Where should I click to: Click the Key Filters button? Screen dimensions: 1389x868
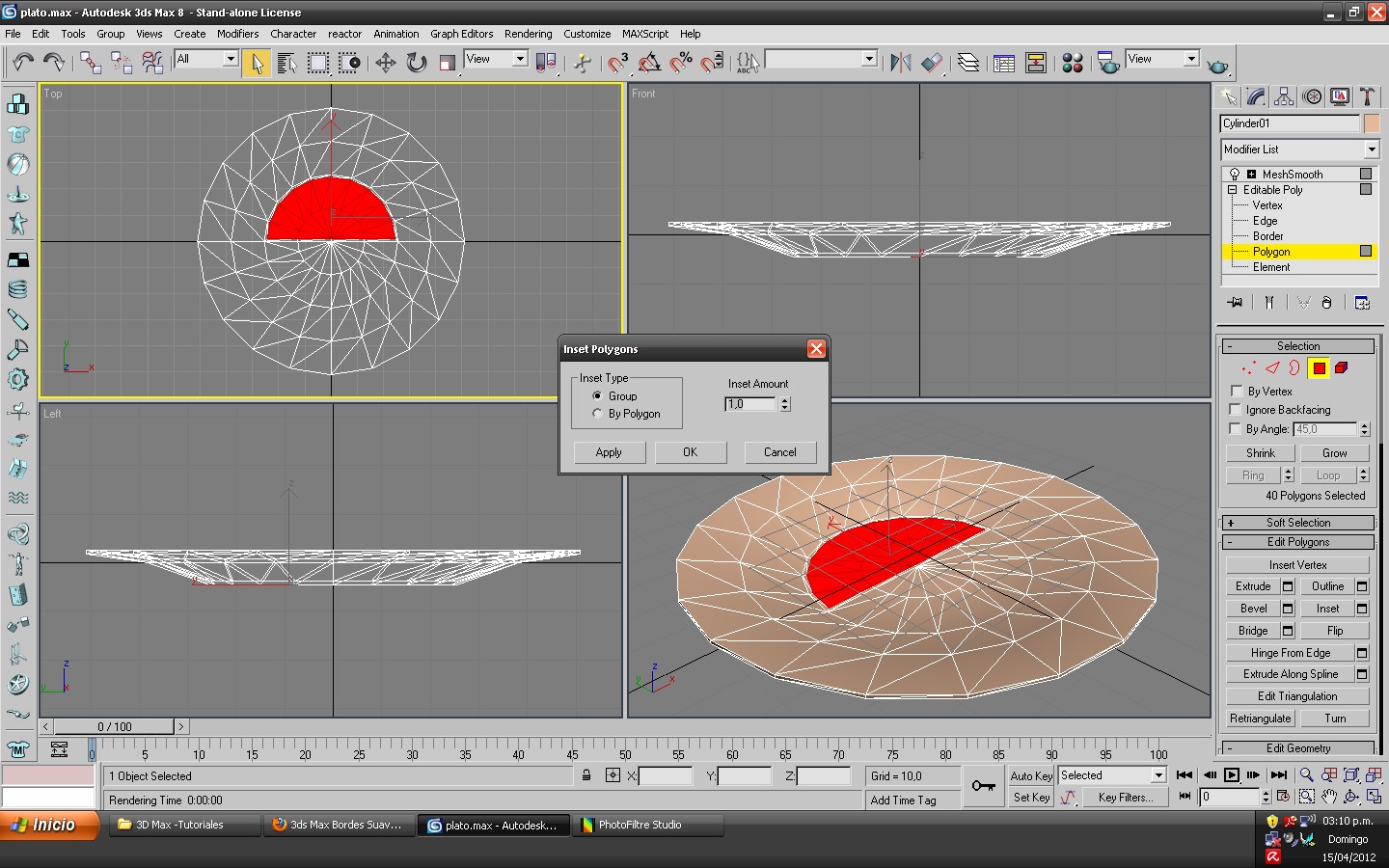1125,798
